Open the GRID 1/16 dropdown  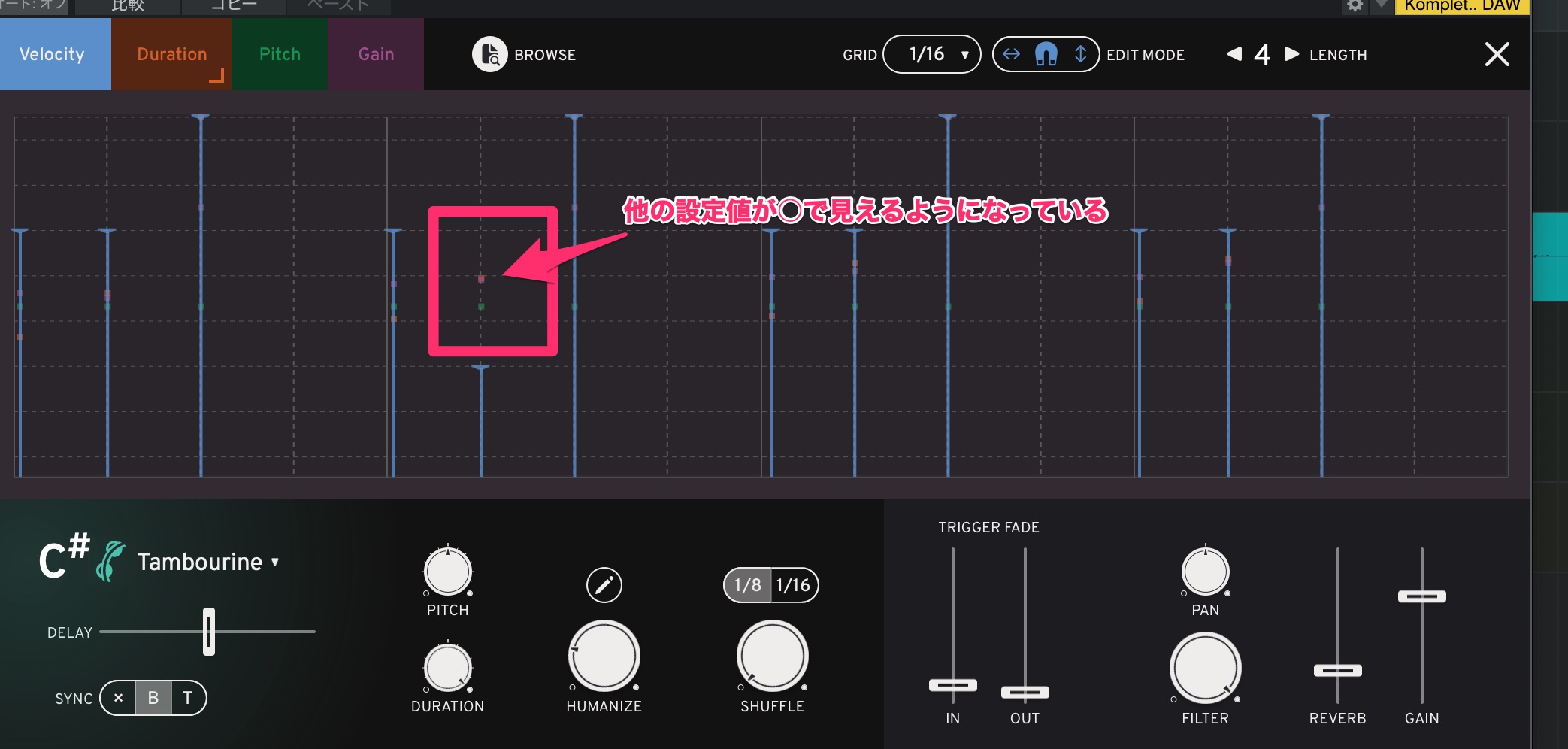pos(931,54)
